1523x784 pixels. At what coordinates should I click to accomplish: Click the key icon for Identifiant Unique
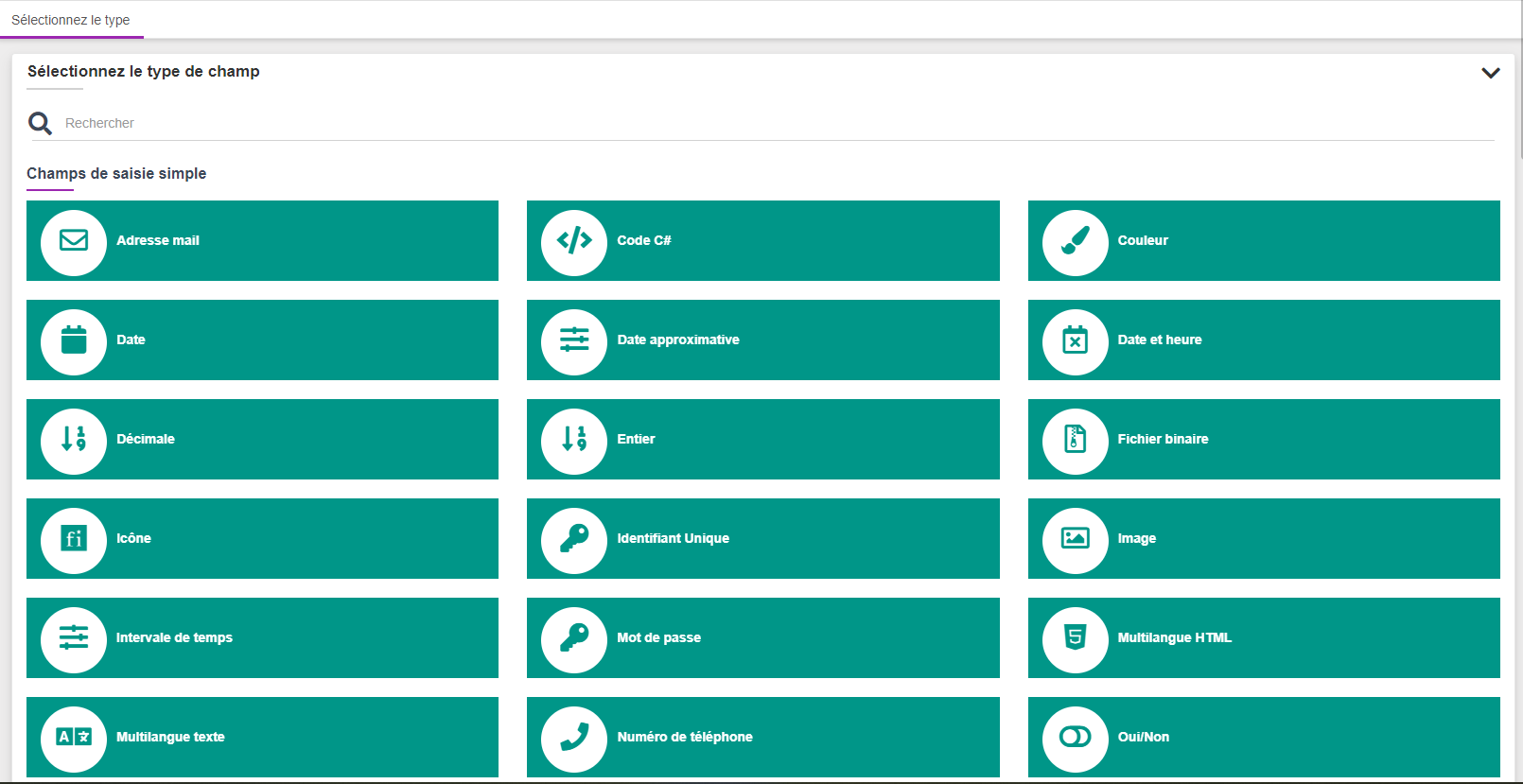pos(574,539)
